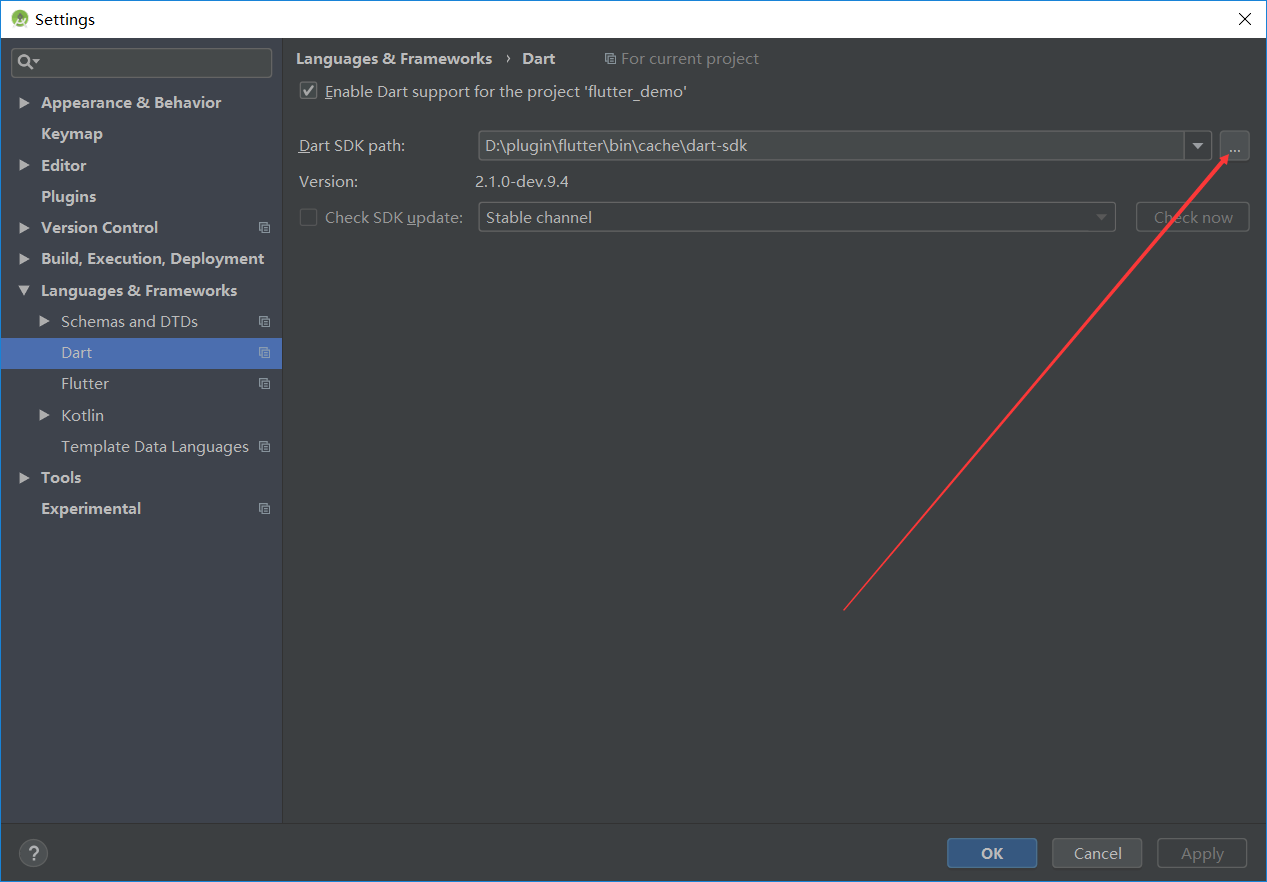This screenshot has width=1267, height=882.
Task: Close the Settings dialog window
Action: [1245, 19]
